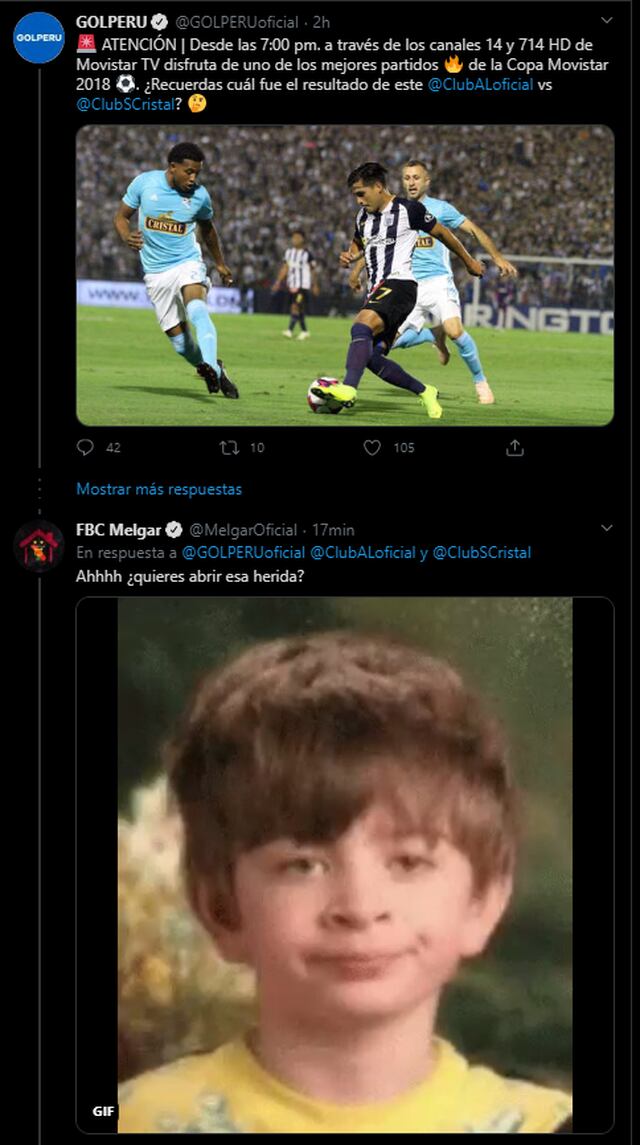Open the FBC Melgar profile avatar

point(39,547)
